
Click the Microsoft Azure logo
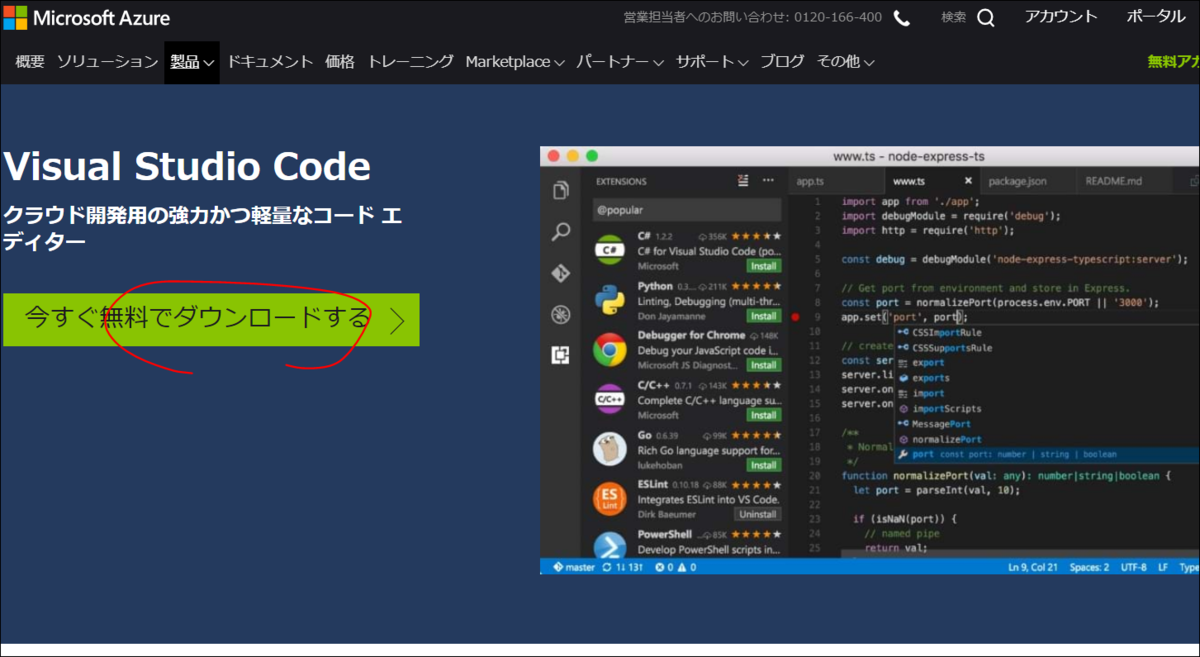86,18
